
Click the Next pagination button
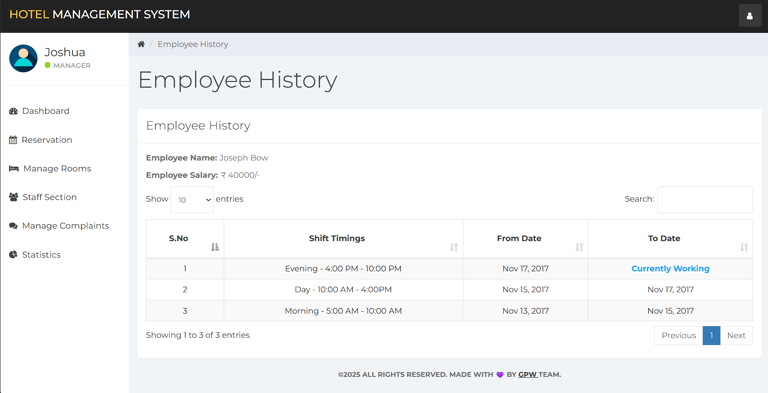tap(736, 336)
